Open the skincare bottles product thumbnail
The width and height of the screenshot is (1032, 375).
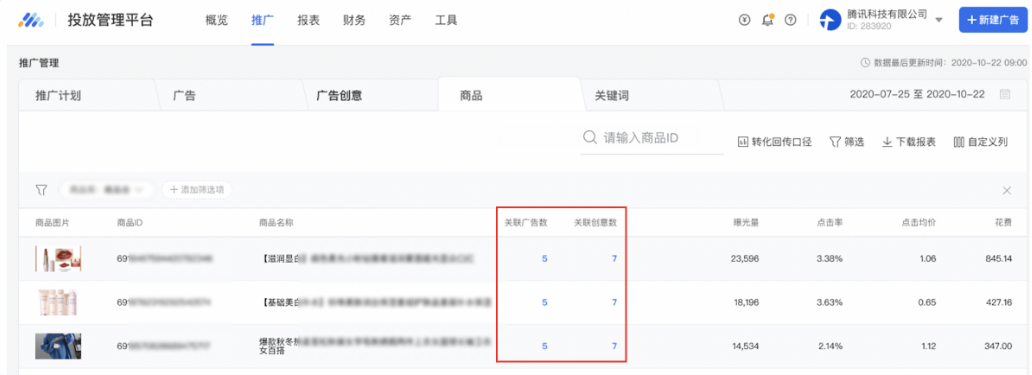pyautogui.click(x=58, y=302)
